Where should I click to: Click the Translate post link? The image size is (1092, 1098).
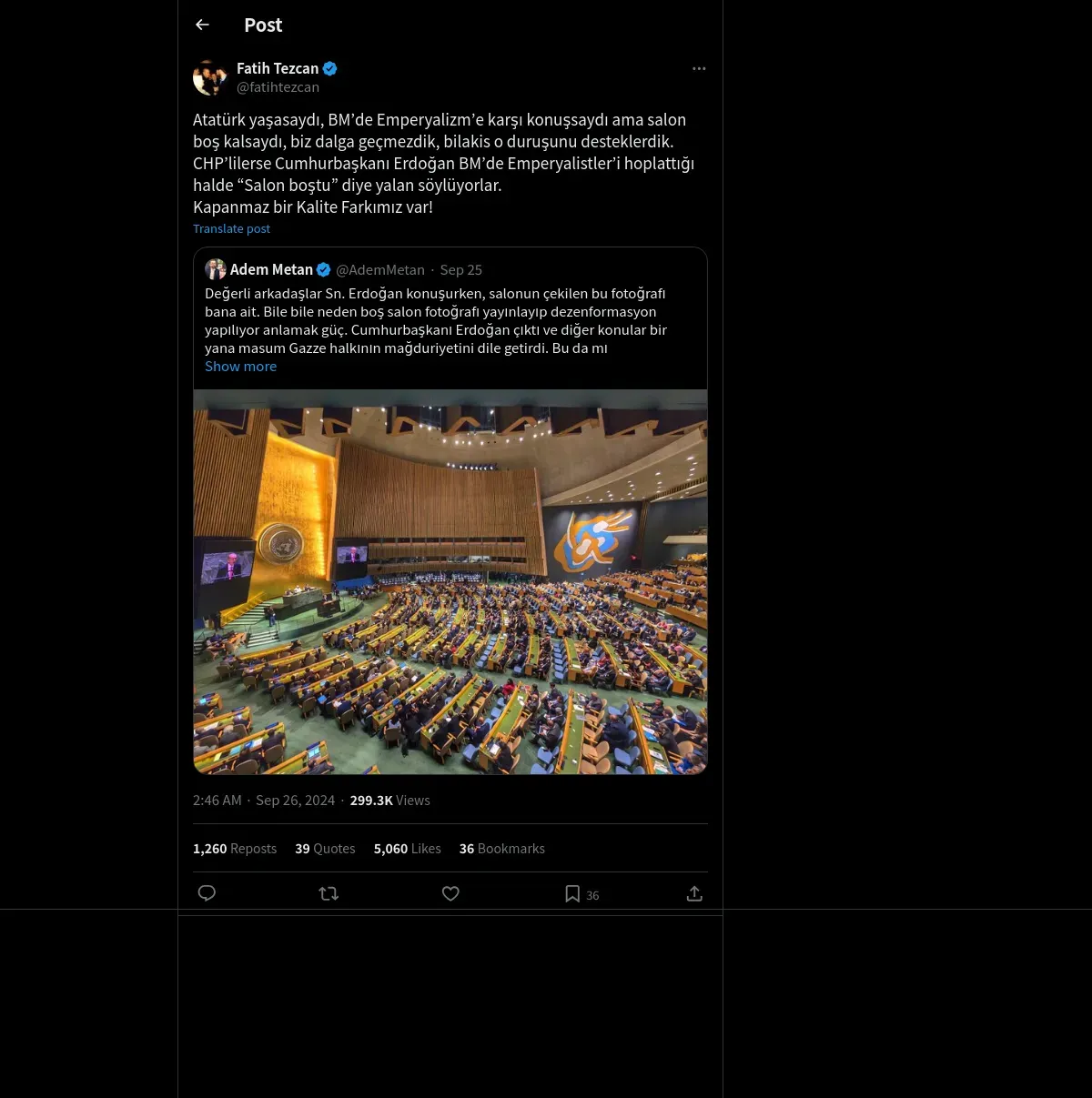[231, 228]
